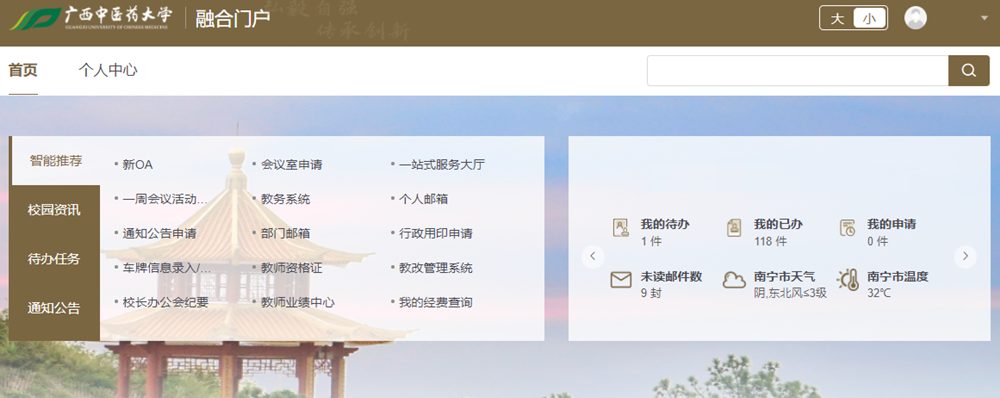The height and width of the screenshot is (398, 1000).
Task: Show next cards with right chevron
Action: tap(966, 256)
